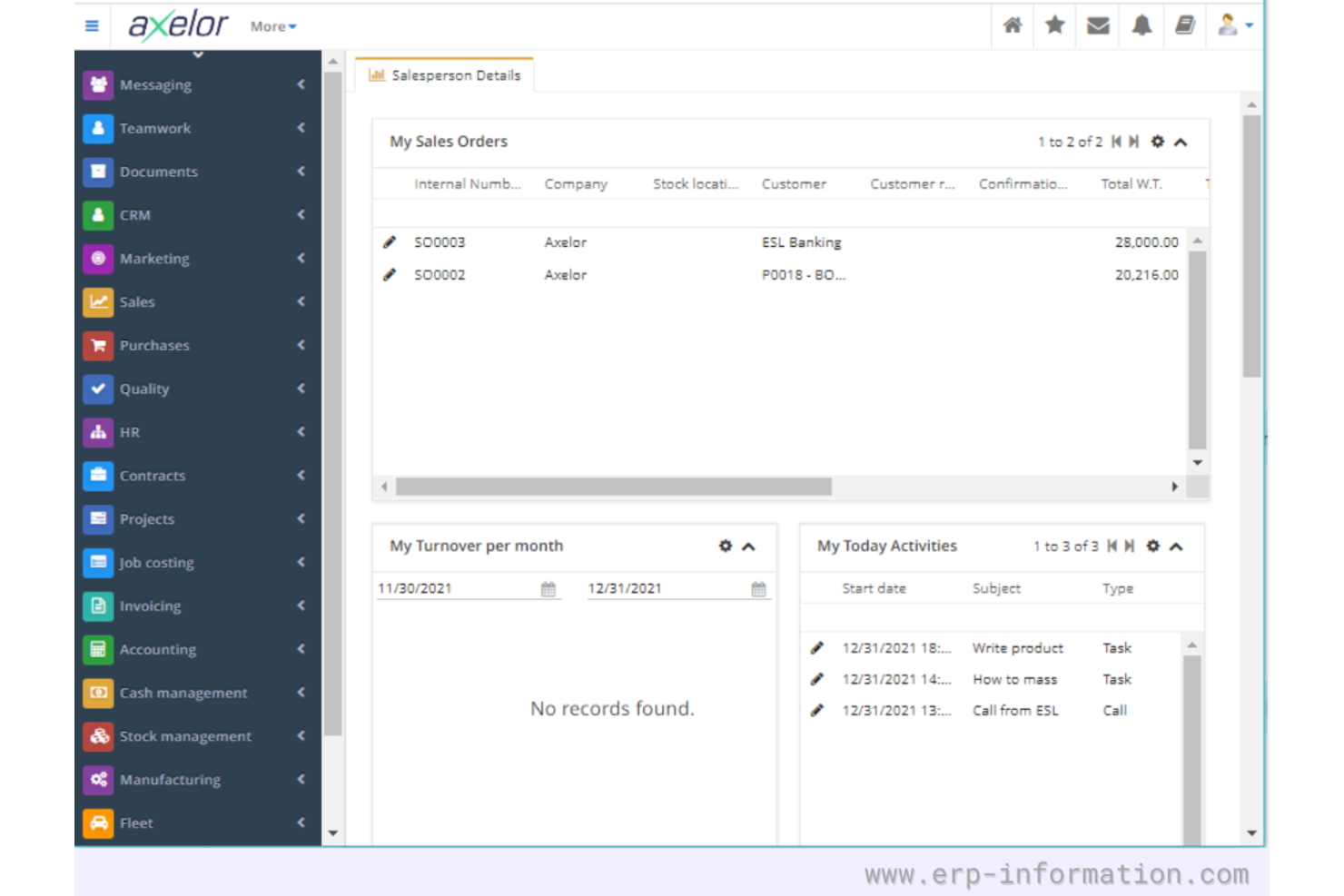Open the More dropdown
Viewport: 1344px width, 896px height.
tap(273, 27)
